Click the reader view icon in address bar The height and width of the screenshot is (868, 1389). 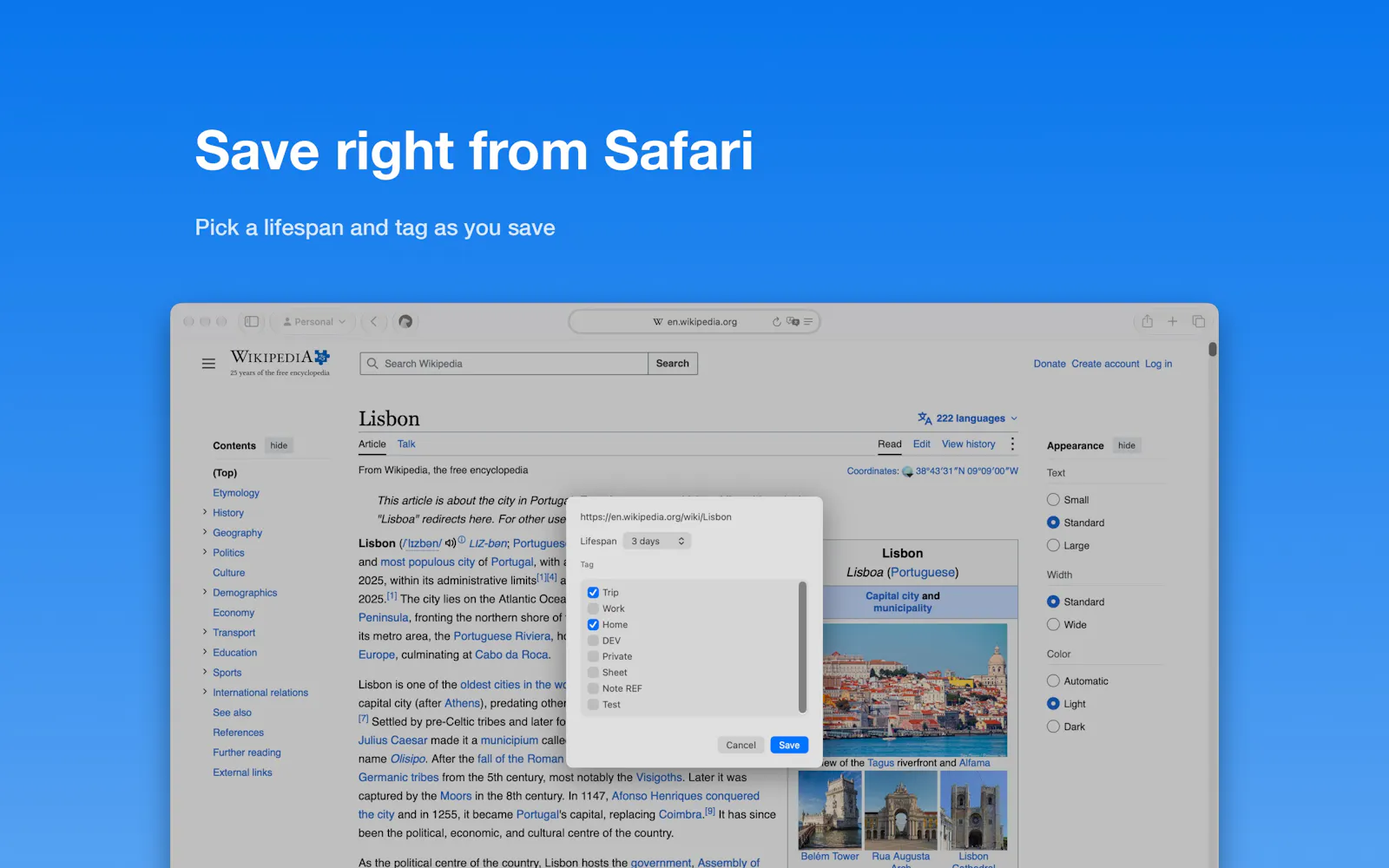point(808,322)
